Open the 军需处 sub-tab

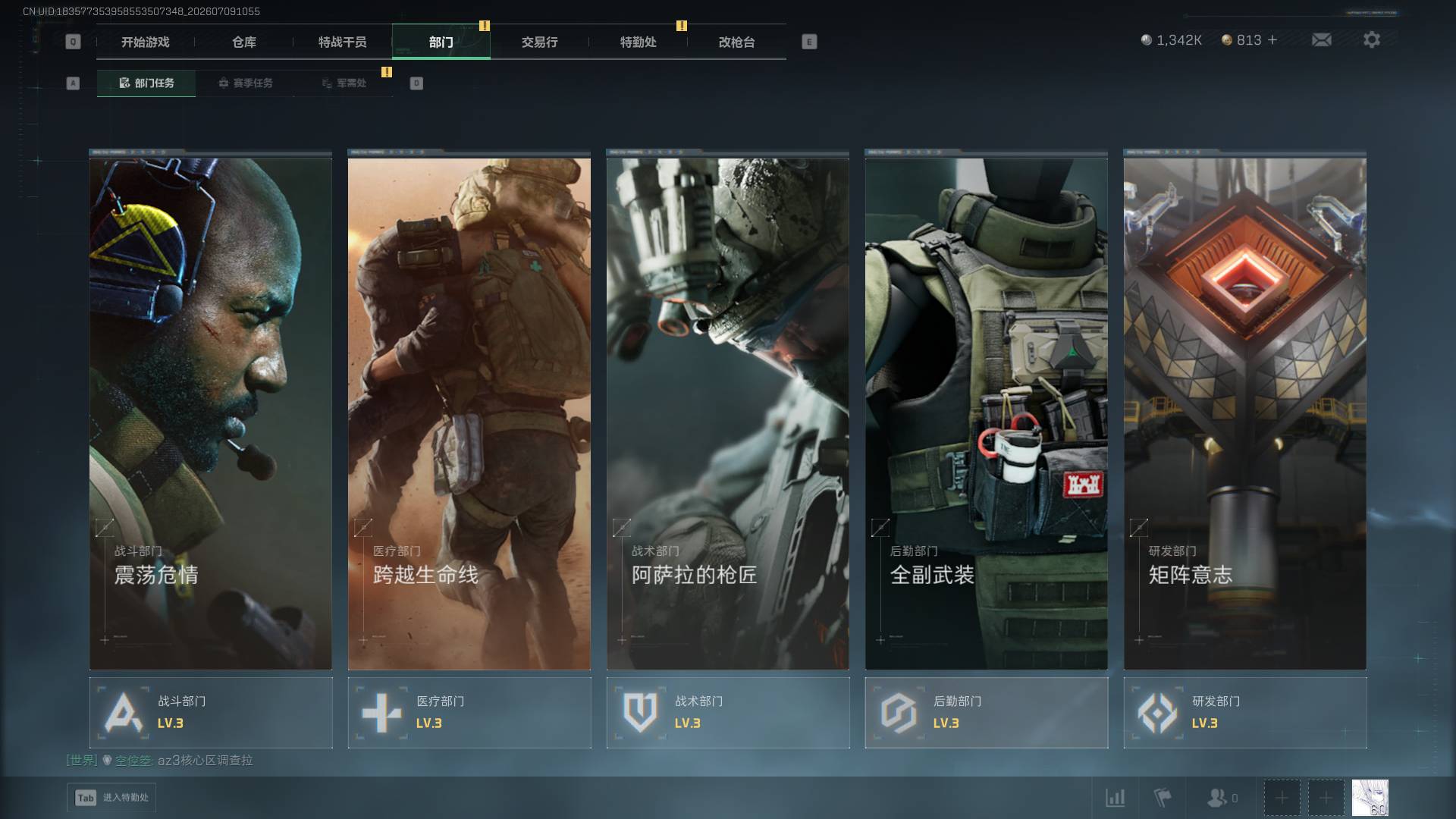click(344, 83)
